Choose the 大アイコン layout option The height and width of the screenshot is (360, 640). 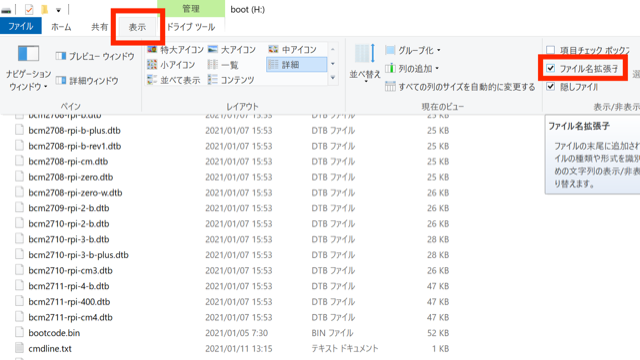(x=232, y=50)
